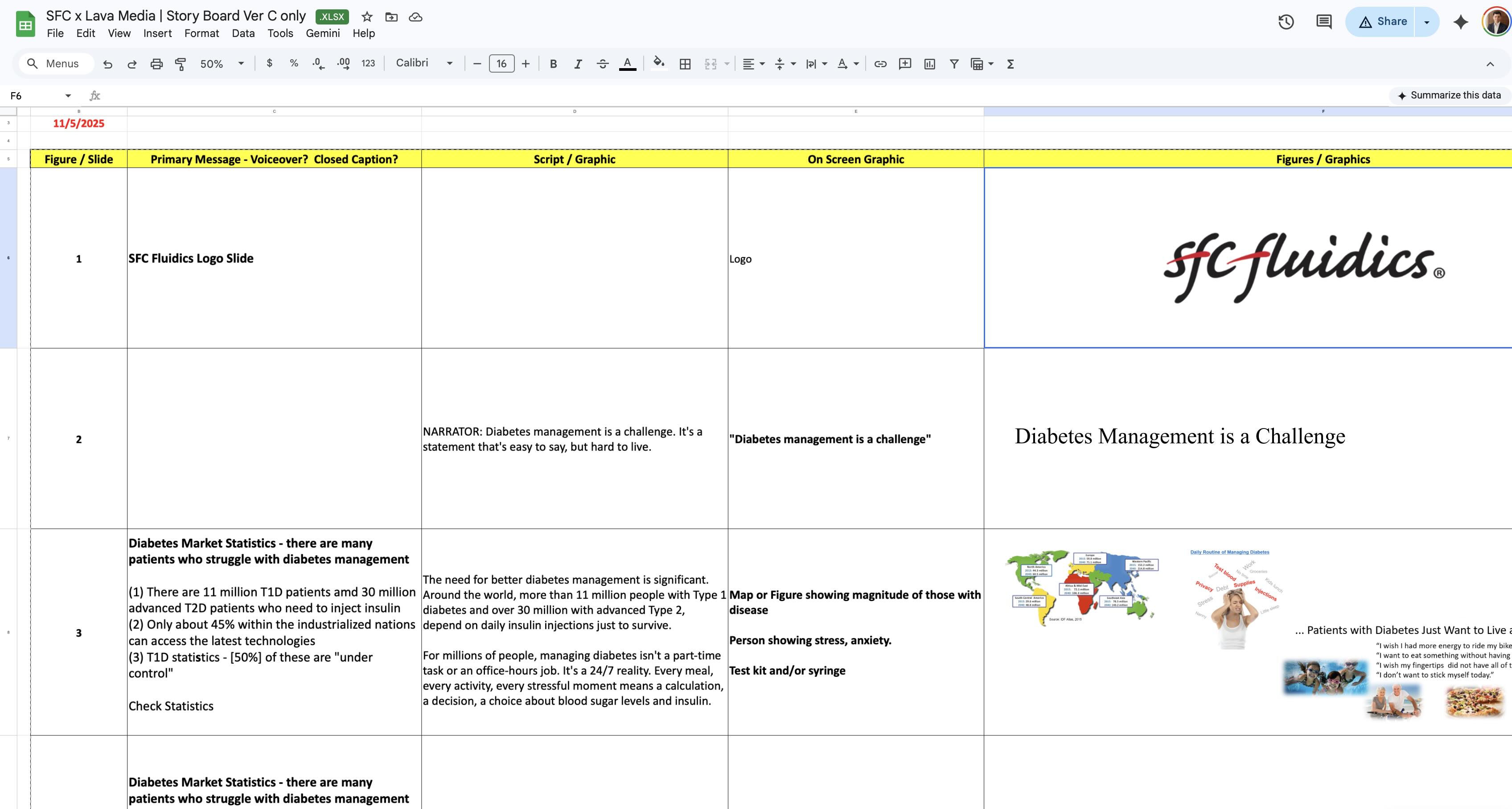Click Summarize this data button
The height and width of the screenshot is (809, 1512).
[x=1449, y=95]
